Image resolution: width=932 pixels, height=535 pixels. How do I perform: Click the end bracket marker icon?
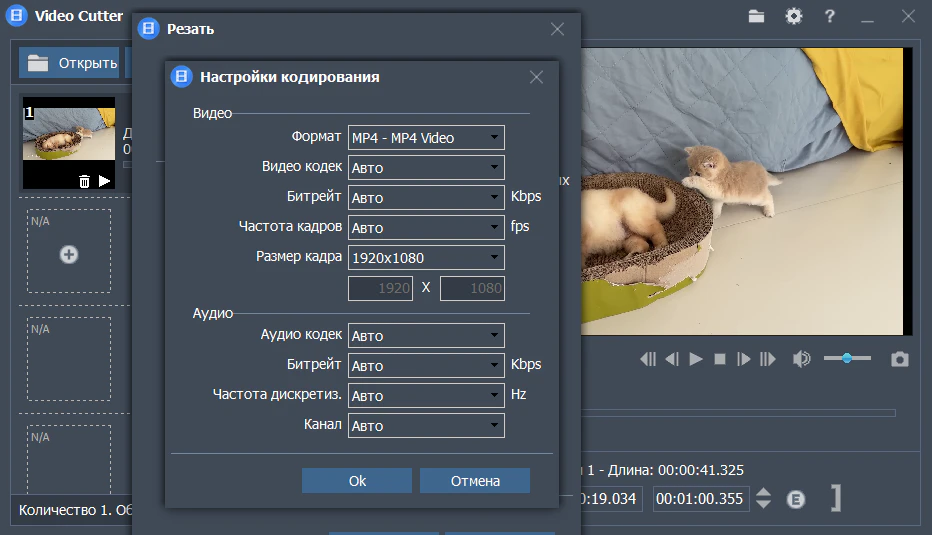[x=836, y=498]
